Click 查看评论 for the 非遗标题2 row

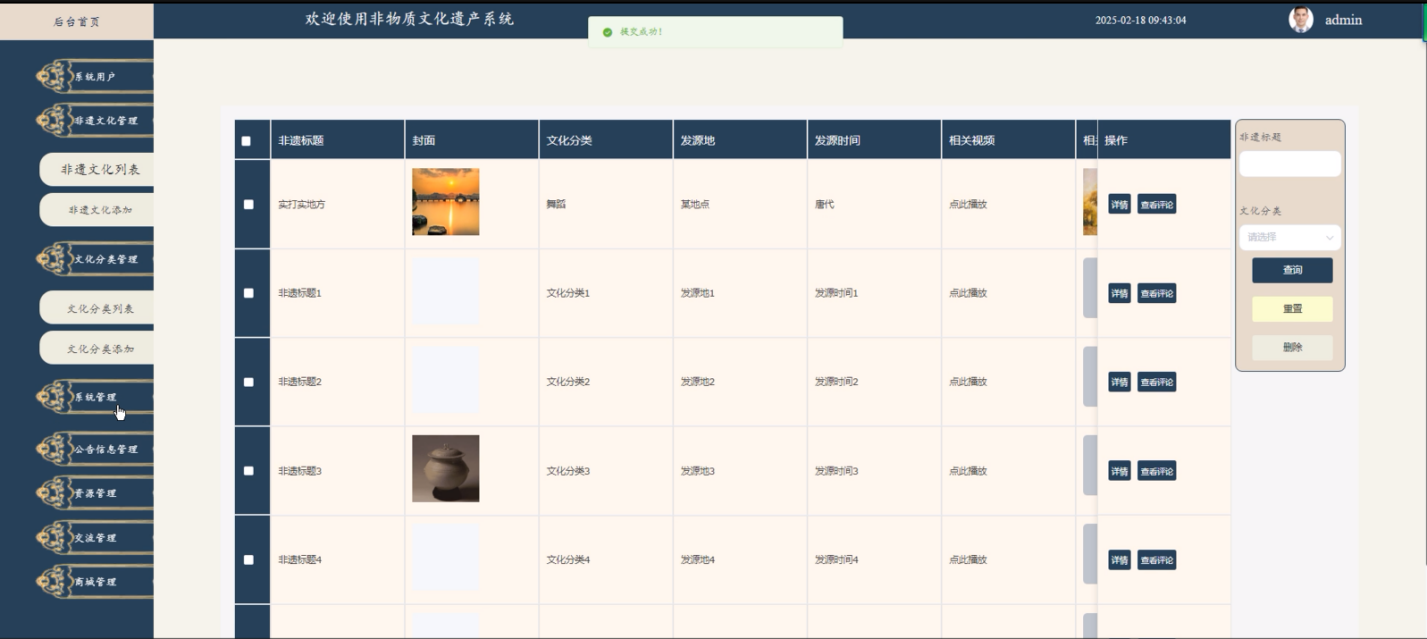pos(1156,382)
